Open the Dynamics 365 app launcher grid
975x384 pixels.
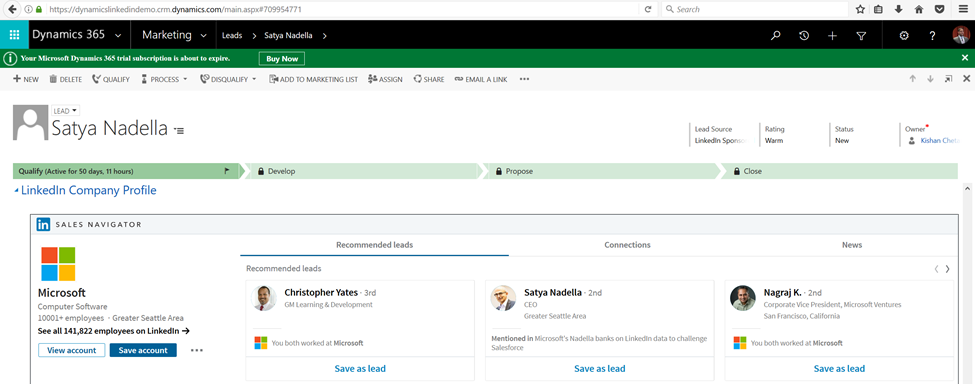tap(14, 35)
